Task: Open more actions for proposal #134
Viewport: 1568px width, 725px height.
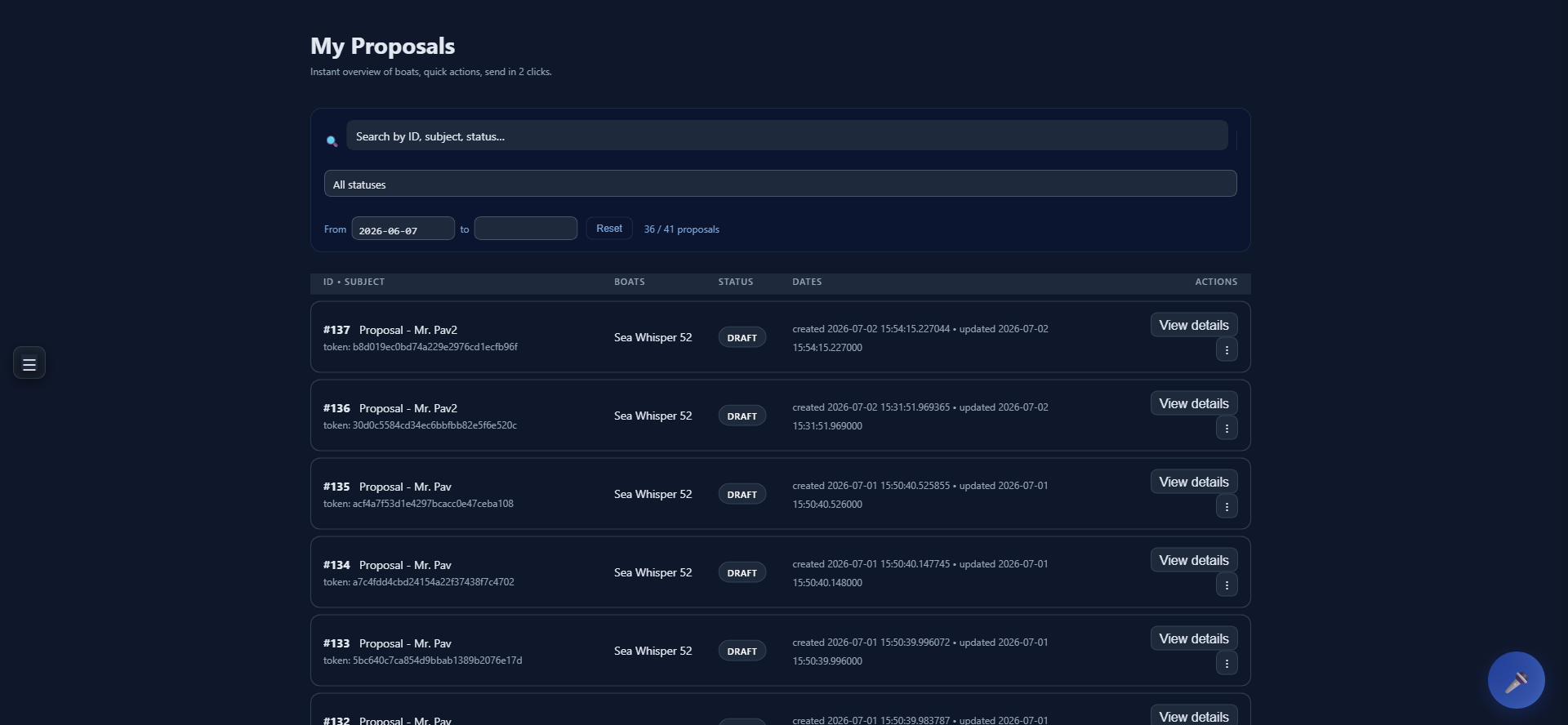Action: 1226,585
